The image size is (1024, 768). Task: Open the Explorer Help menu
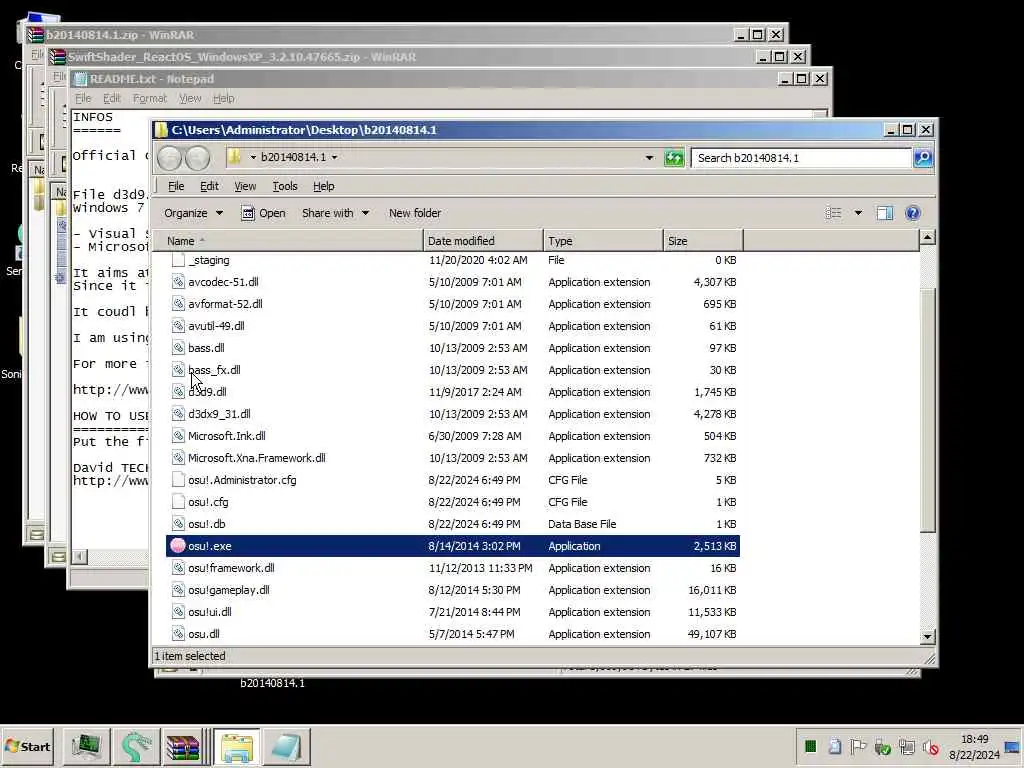(x=323, y=186)
